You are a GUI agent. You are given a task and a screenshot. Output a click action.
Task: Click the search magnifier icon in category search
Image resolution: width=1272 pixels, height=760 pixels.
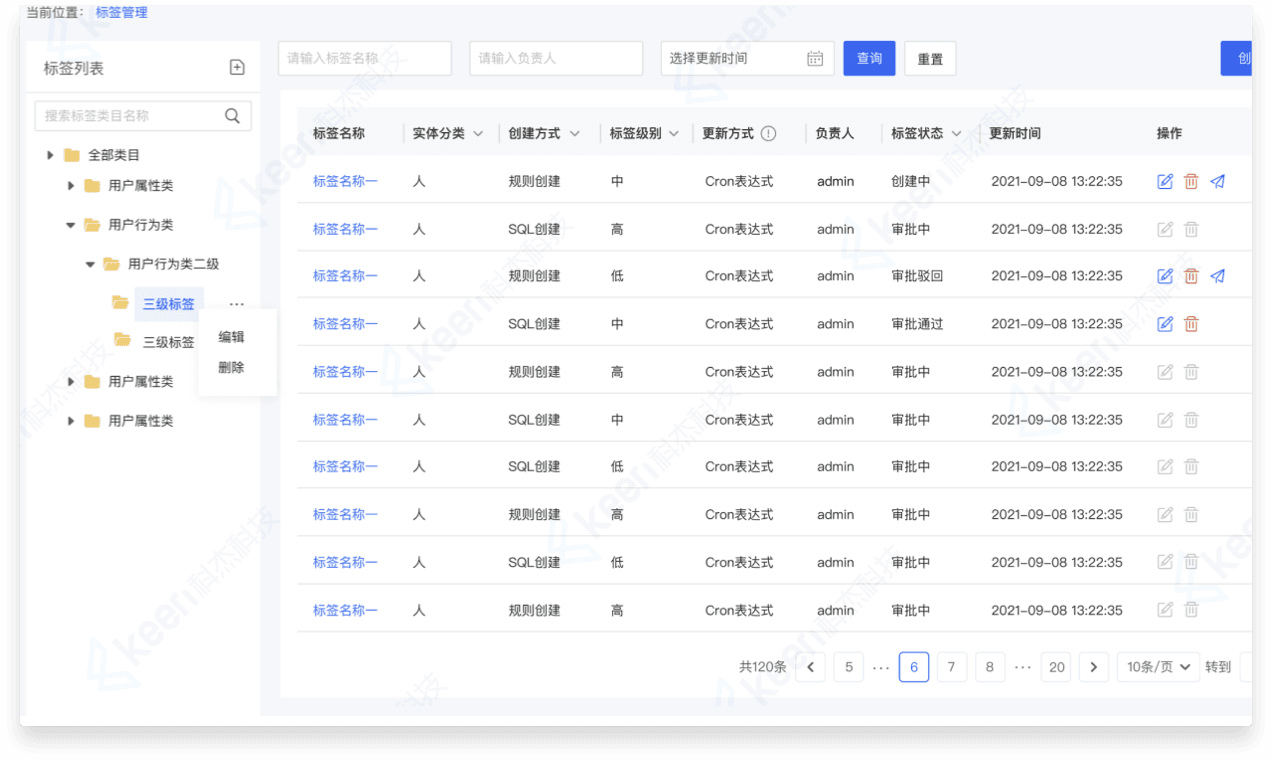tap(232, 116)
